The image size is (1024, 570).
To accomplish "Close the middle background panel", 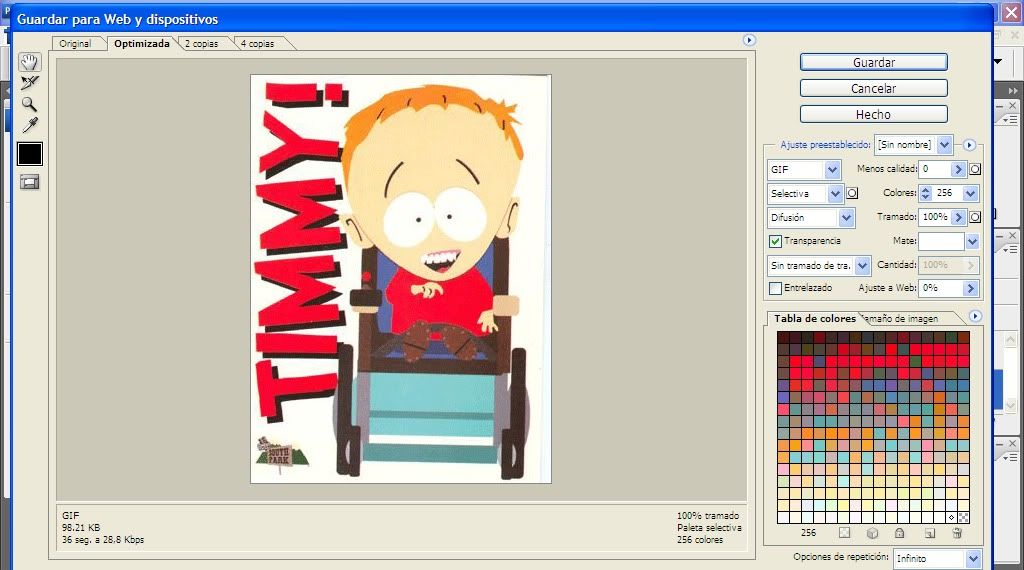I will (x=1013, y=235).
